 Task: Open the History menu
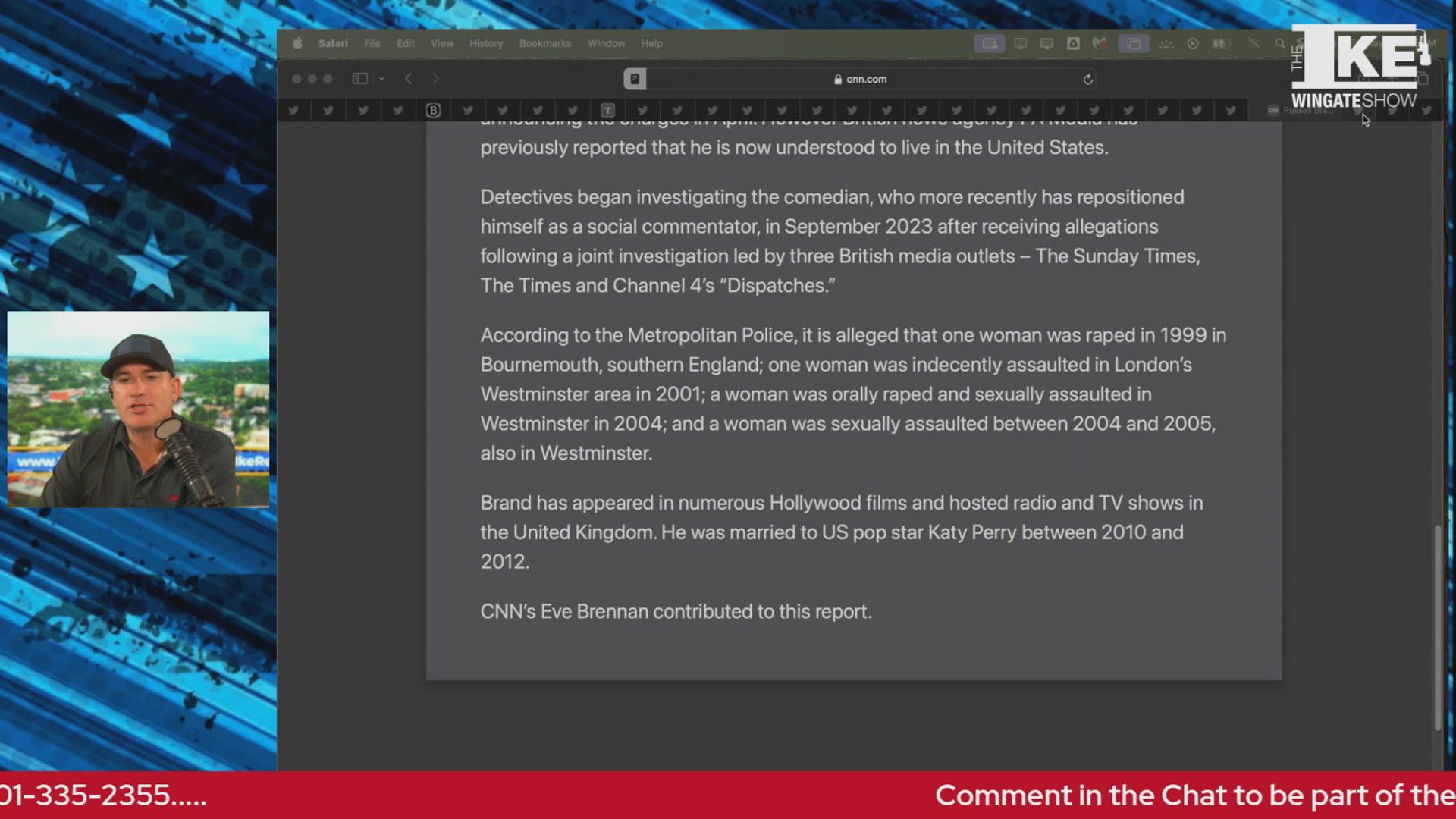pos(486,43)
